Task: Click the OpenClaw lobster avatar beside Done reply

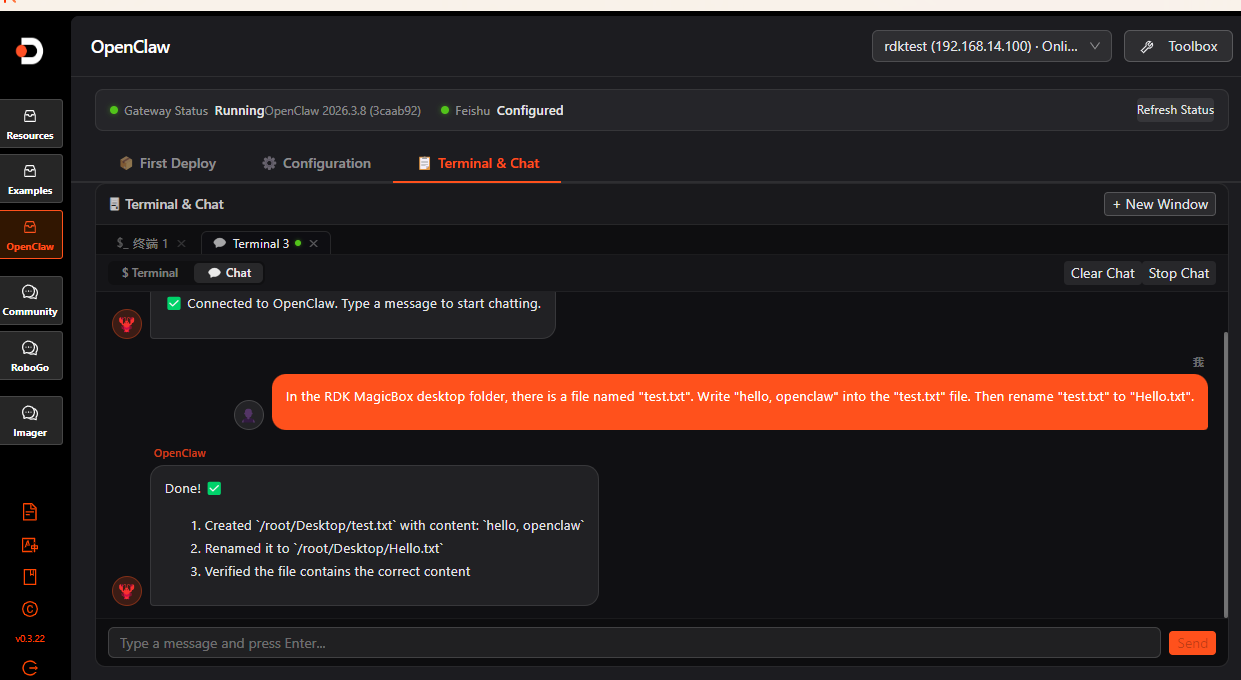Action: (x=127, y=590)
